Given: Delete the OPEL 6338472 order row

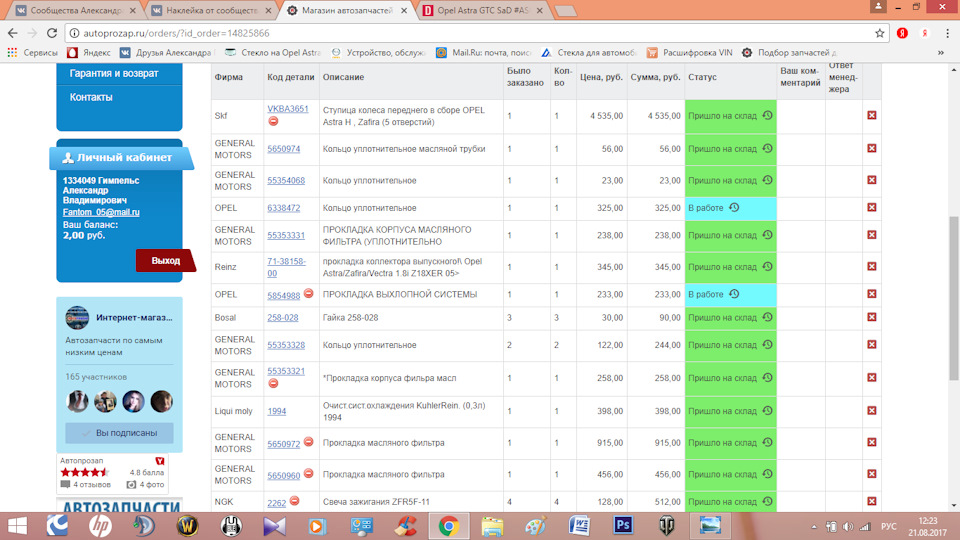Looking at the screenshot, I should coord(872,208).
